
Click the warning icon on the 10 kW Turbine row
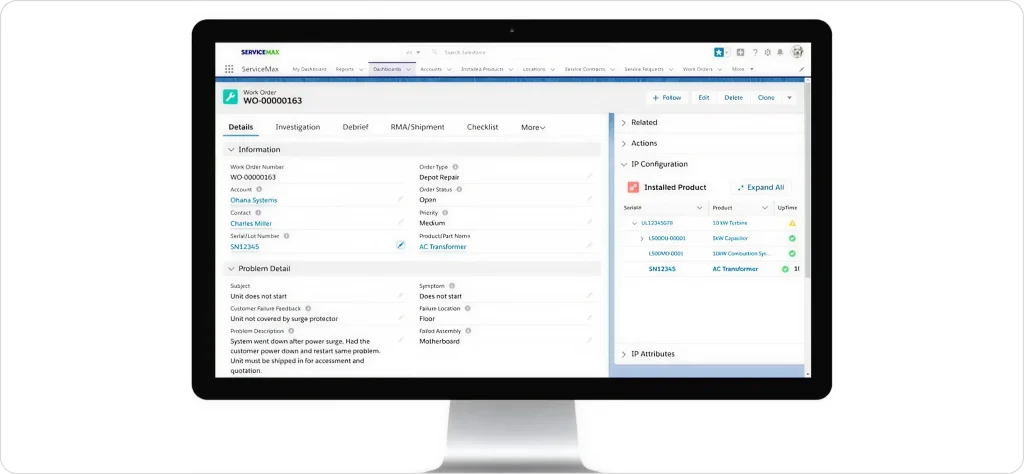pyautogui.click(x=792, y=223)
